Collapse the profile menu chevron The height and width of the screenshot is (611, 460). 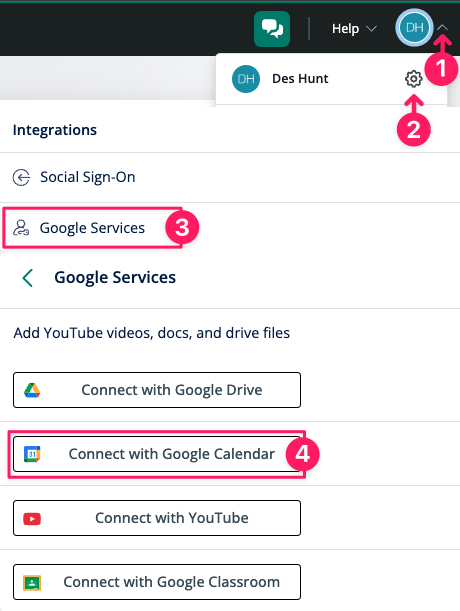442,28
